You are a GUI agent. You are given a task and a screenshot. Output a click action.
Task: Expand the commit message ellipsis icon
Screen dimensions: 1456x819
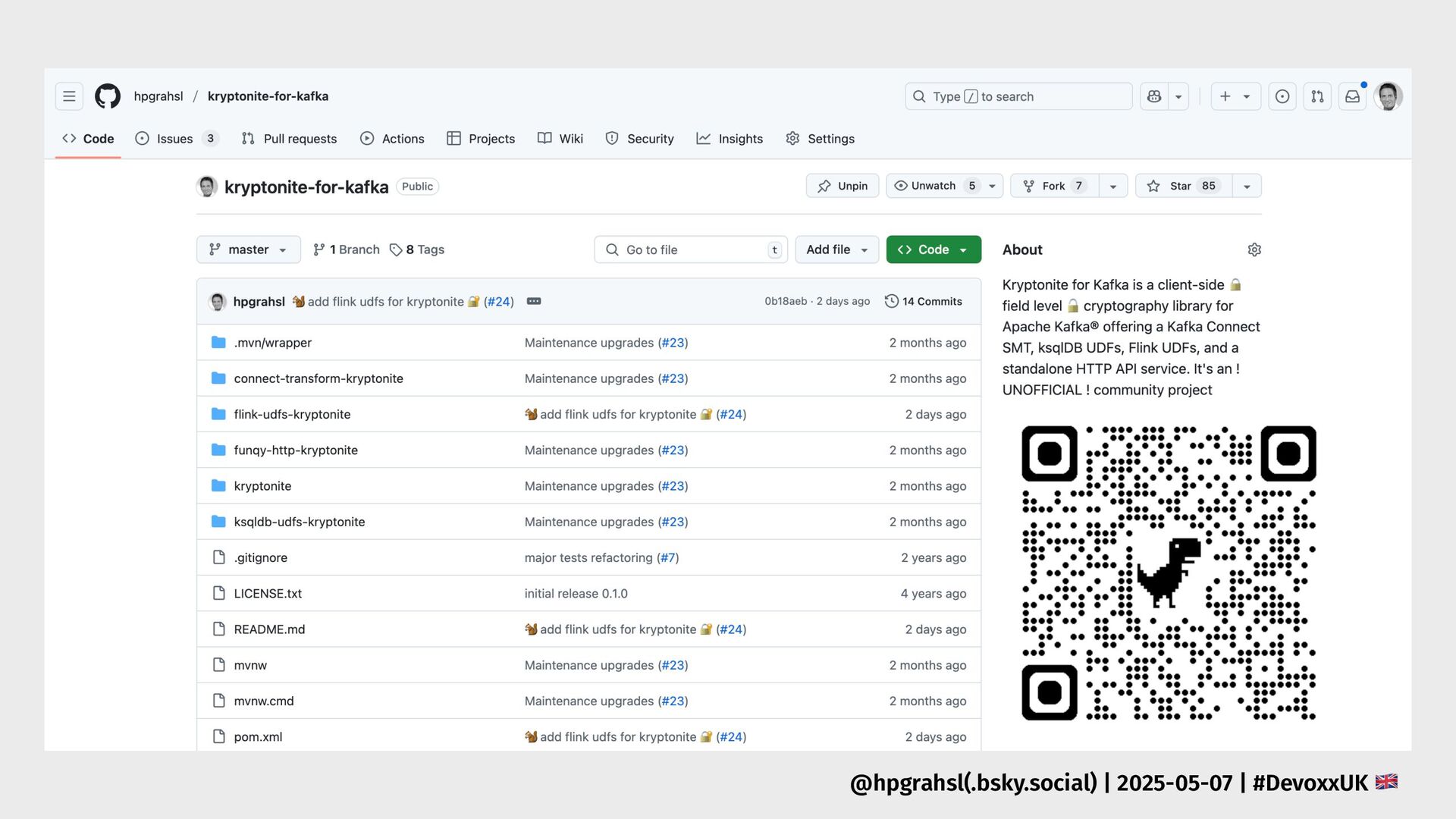534,301
